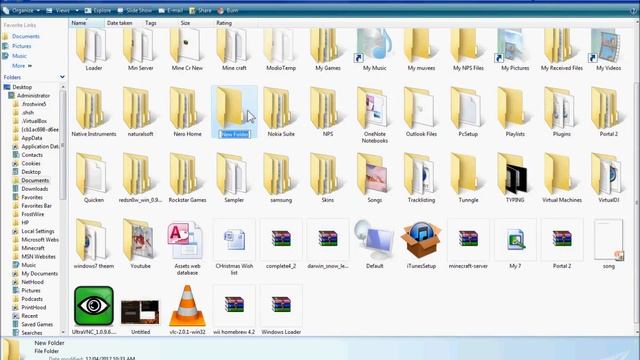This screenshot has width=640, height=360.
Task: Select Minecraft in folder tree
Action: [x=33, y=248]
